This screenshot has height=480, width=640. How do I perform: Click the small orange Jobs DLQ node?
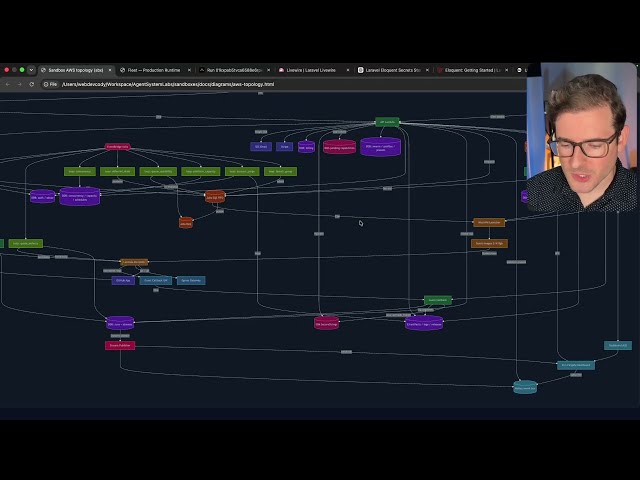[x=186, y=223]
